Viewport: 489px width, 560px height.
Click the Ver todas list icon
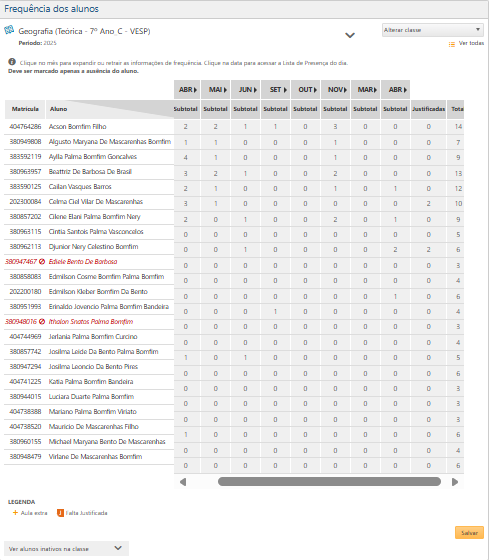pos(452,44)
